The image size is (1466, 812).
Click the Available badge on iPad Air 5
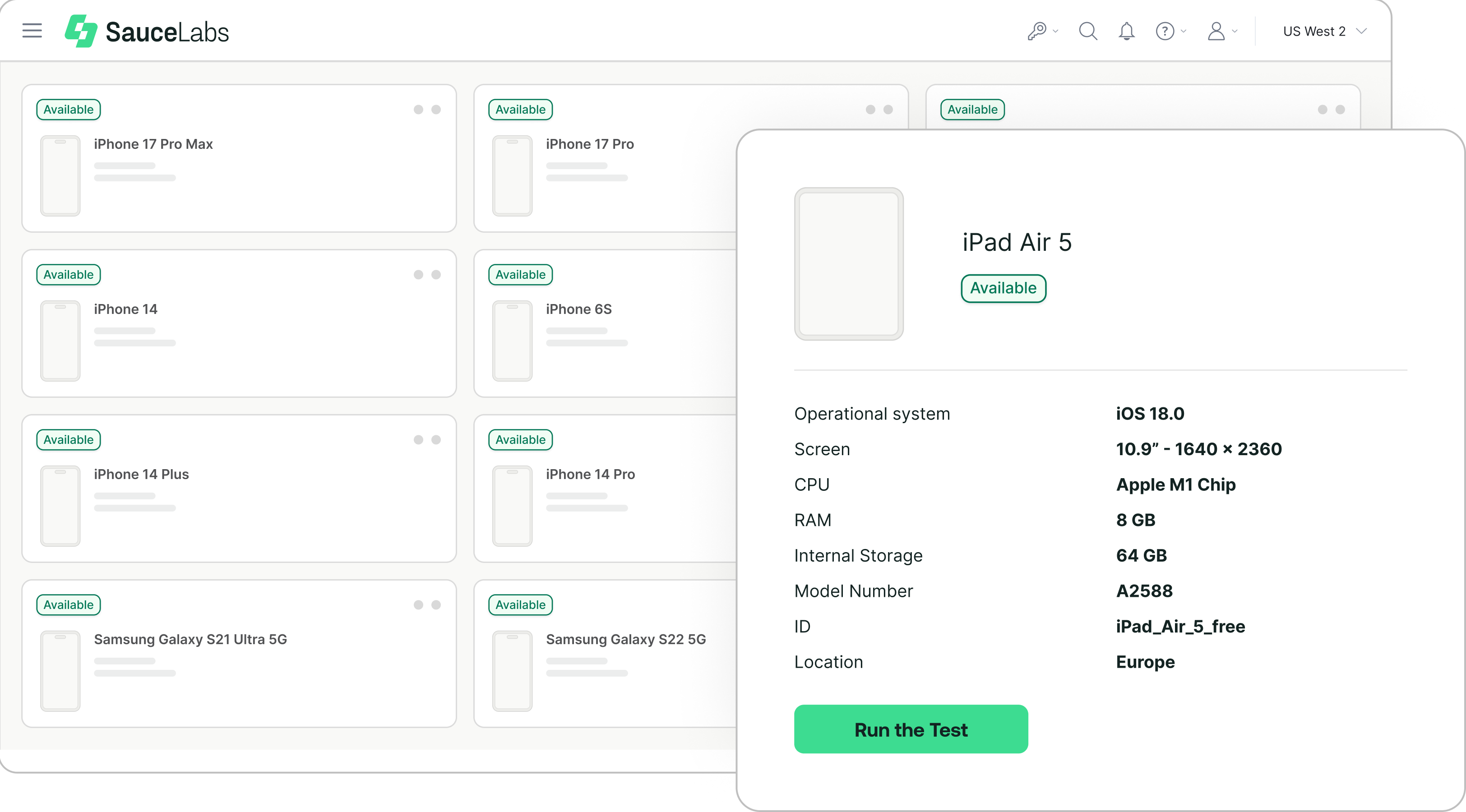click(1004, 288)
